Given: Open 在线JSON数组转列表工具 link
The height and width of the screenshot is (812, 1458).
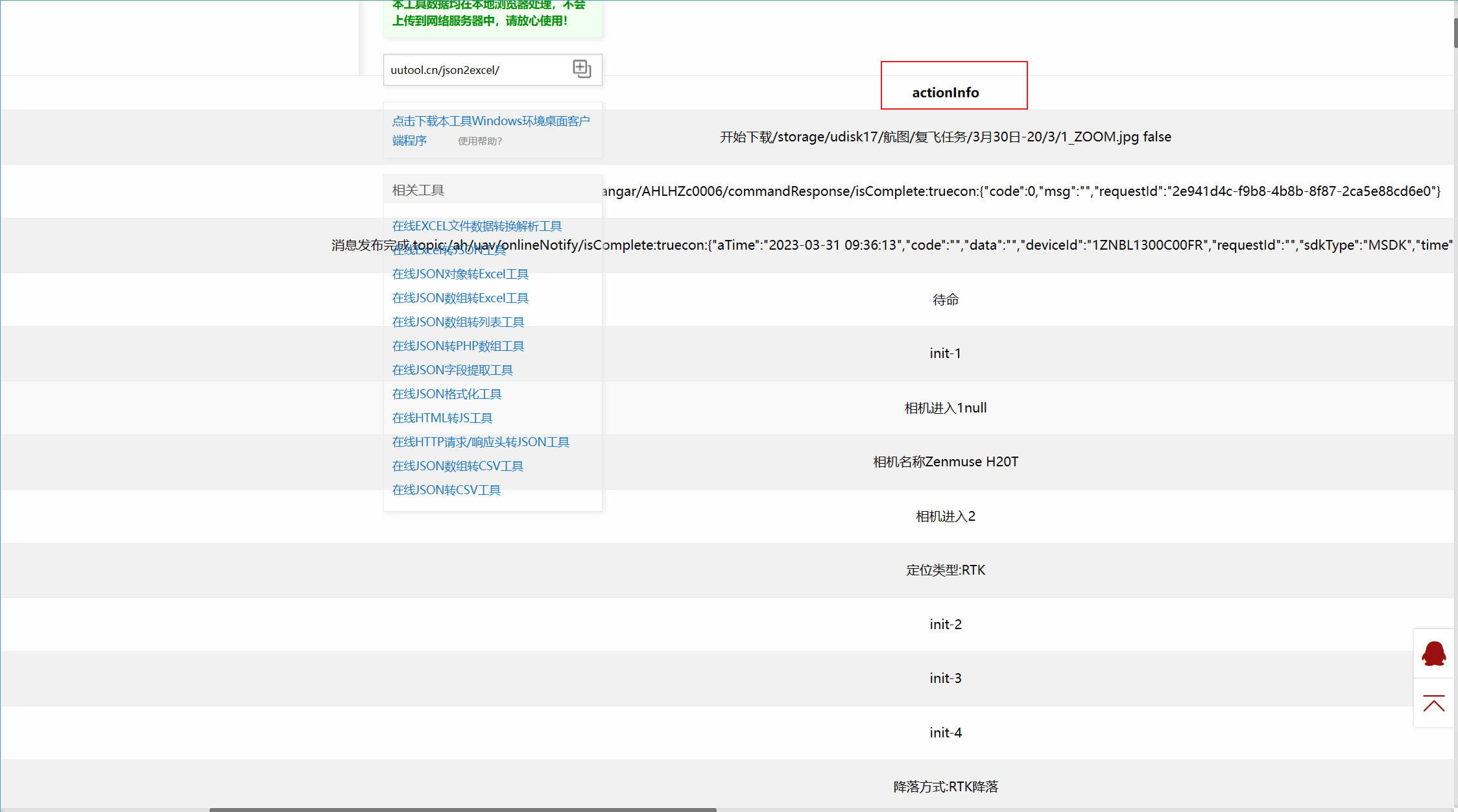Looking at the screenshot, I should (458, 322).
